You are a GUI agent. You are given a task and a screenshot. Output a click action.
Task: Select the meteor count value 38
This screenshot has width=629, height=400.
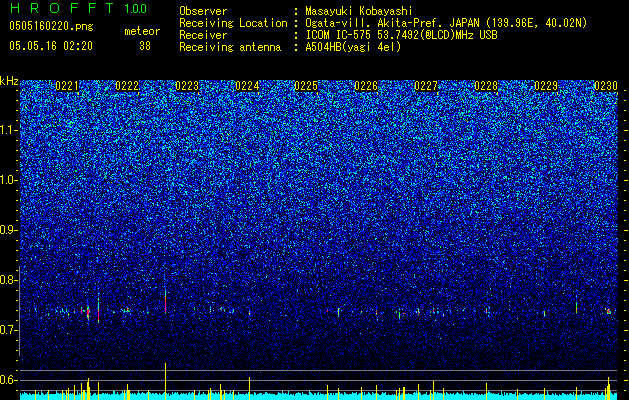coord(145,46)
